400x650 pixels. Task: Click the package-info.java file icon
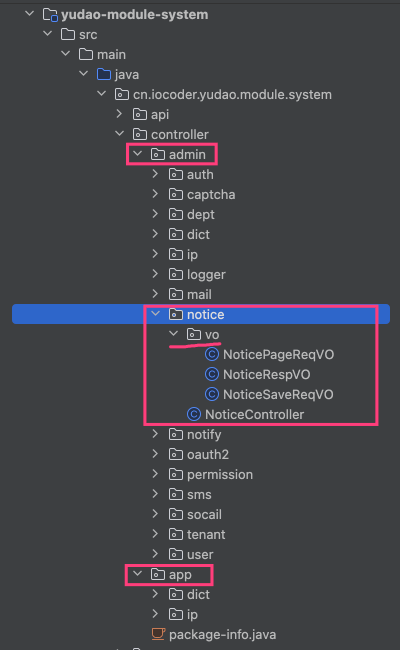pos(158,634)
